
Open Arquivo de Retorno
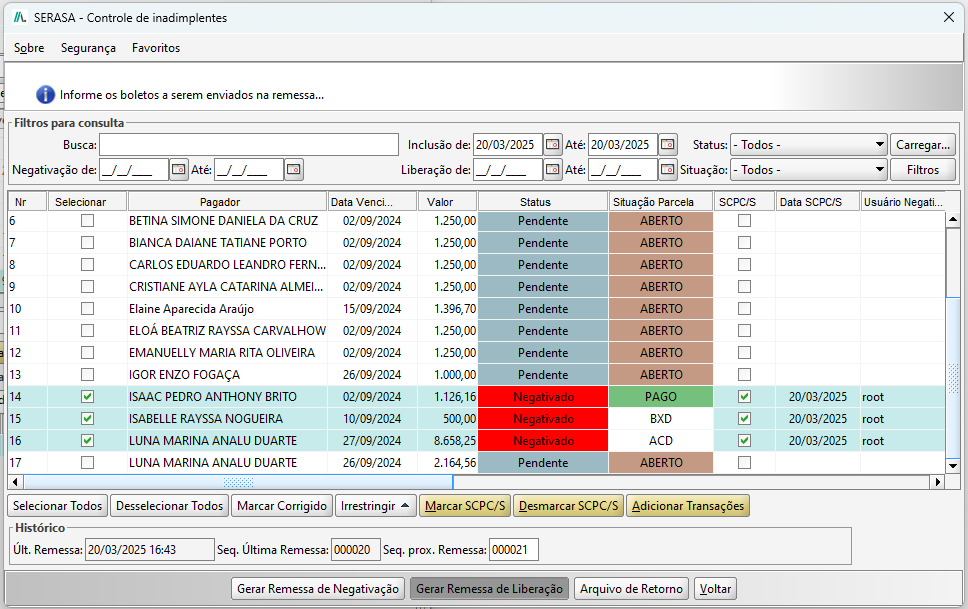(631, 589)
